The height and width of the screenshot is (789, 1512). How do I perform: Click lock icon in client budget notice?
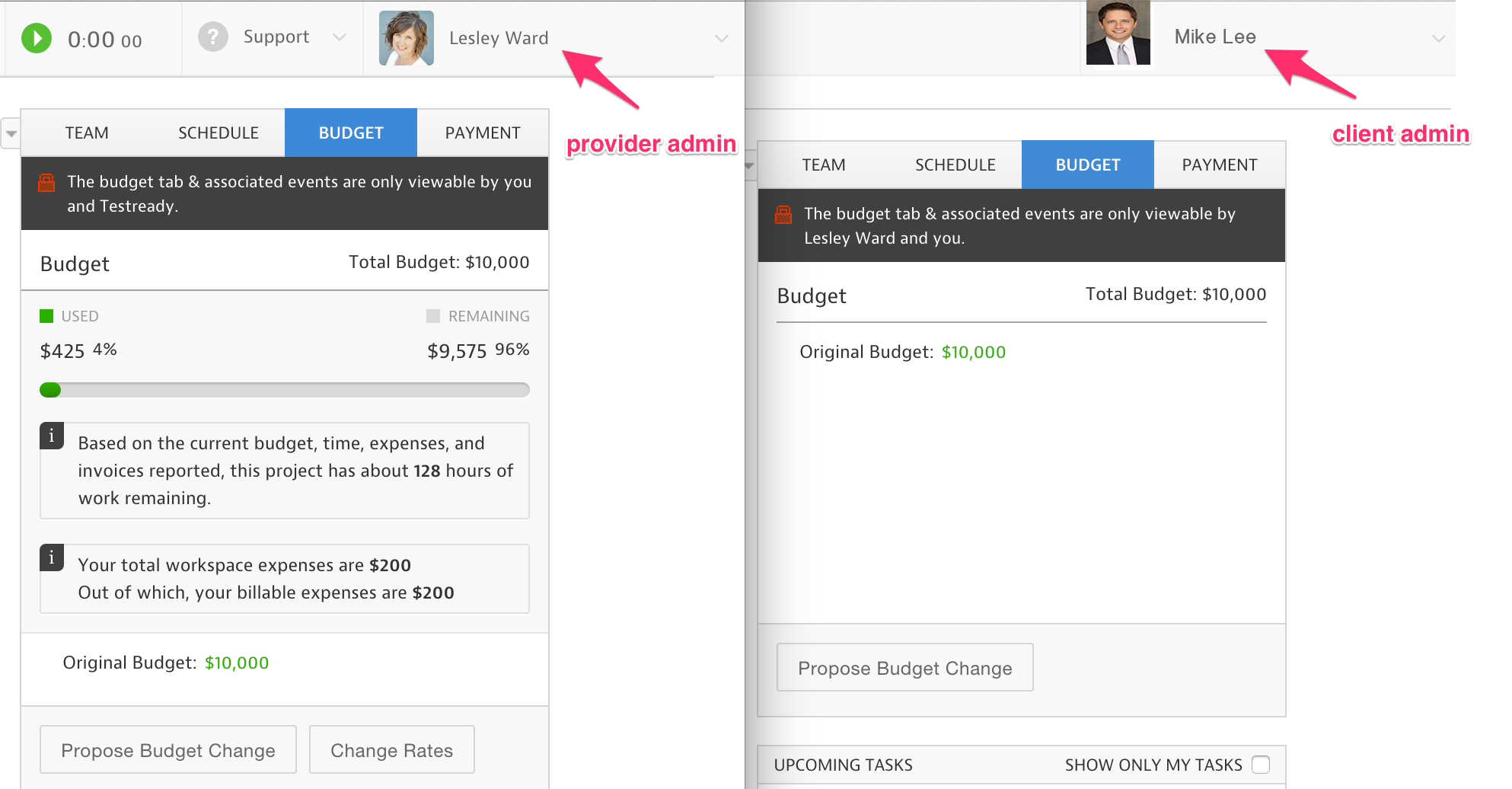point(783,215)
